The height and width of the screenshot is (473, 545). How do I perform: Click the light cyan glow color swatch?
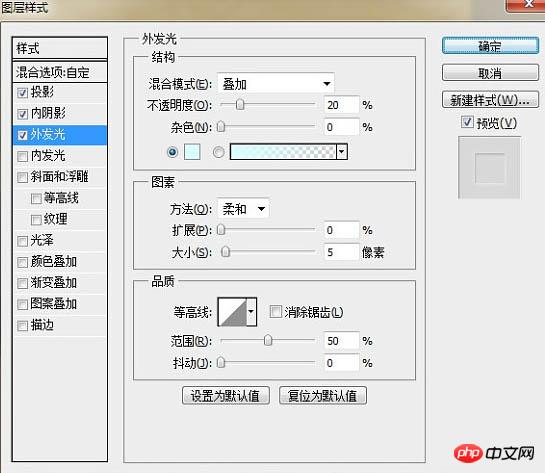192,152
